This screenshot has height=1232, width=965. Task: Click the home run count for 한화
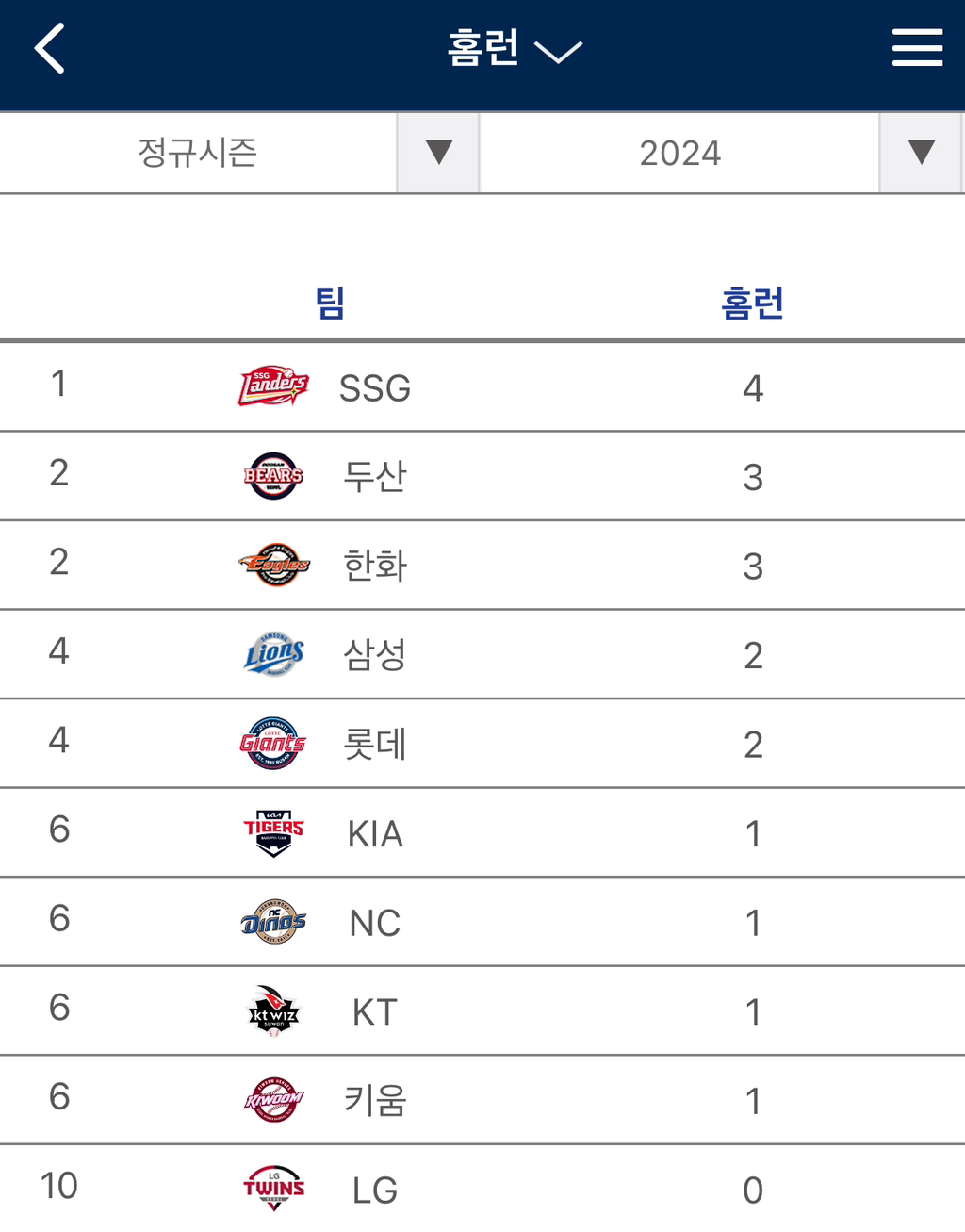pos(752,567)
